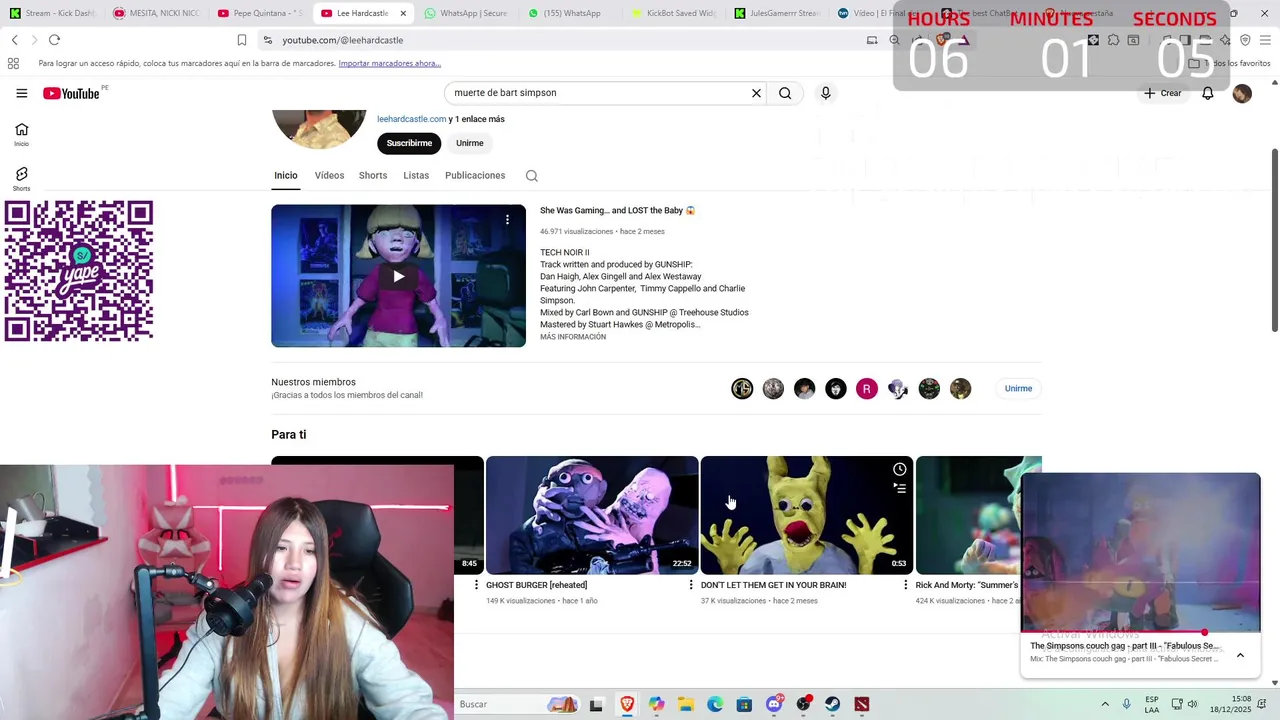Click Unirme link in members section

(1018, 388)
